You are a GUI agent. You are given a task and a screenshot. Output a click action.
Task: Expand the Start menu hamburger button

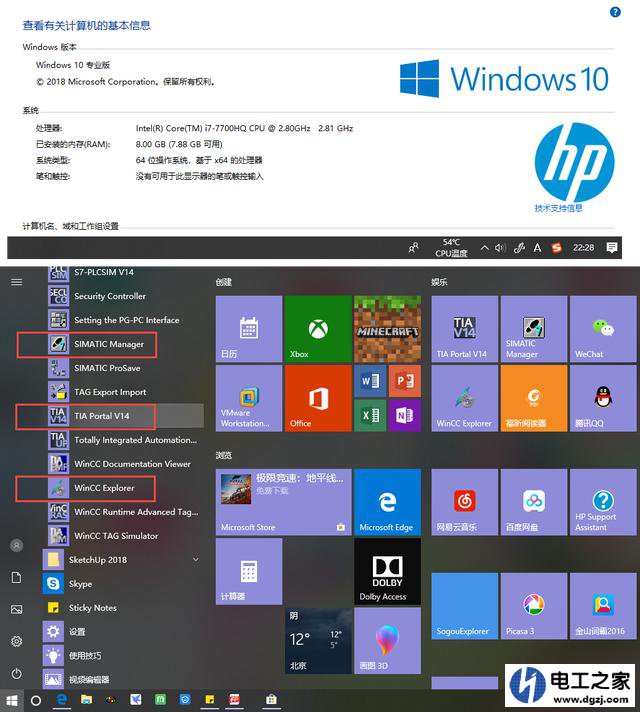pos(17,282)
